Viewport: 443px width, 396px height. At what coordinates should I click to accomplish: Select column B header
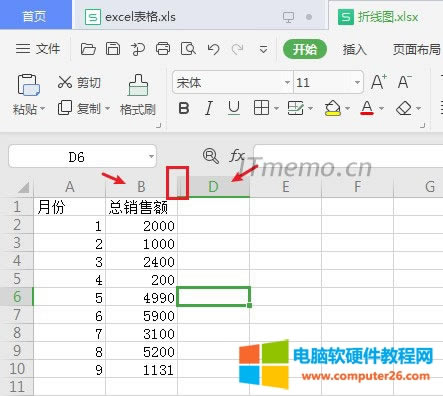click(141, 187)
